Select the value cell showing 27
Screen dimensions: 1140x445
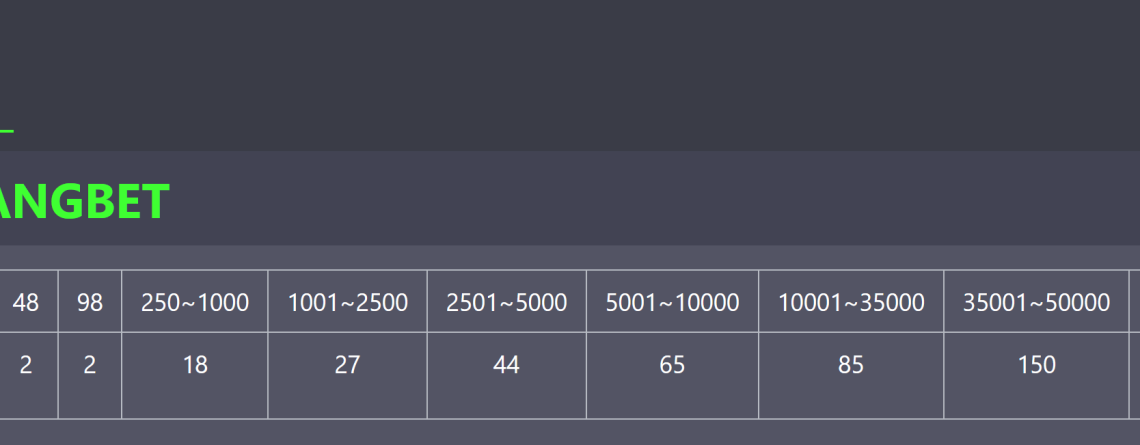[348, 376]
